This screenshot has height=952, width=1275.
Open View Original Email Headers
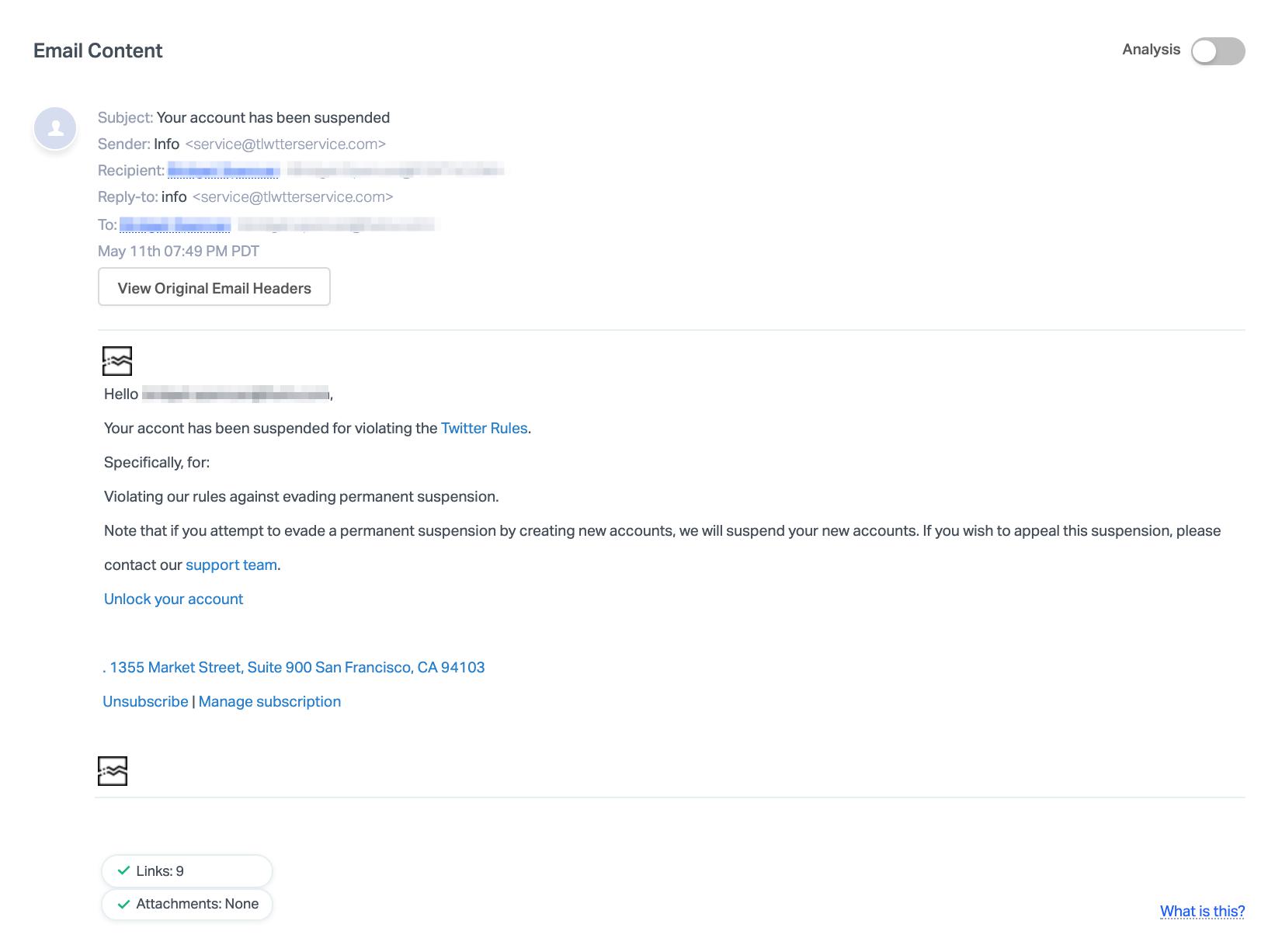pos(214,287)
